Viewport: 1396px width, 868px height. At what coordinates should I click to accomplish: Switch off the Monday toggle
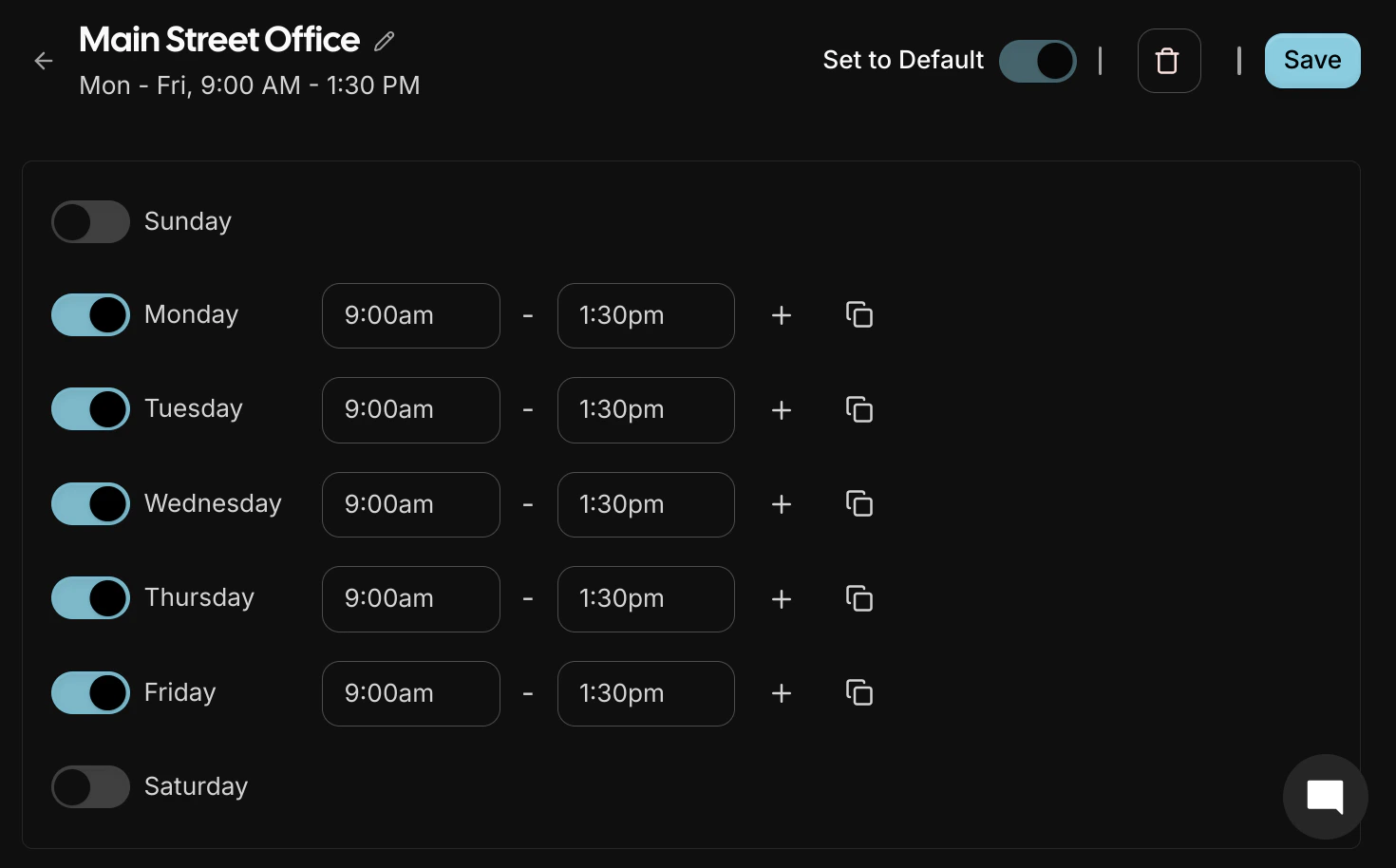point(90,314)
